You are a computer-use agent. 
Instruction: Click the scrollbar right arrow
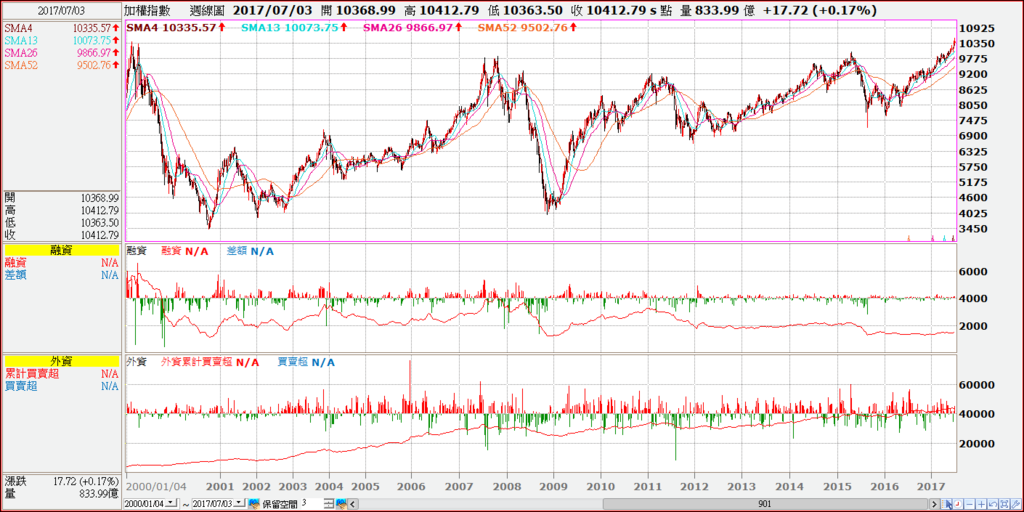(x=934, y=504)
